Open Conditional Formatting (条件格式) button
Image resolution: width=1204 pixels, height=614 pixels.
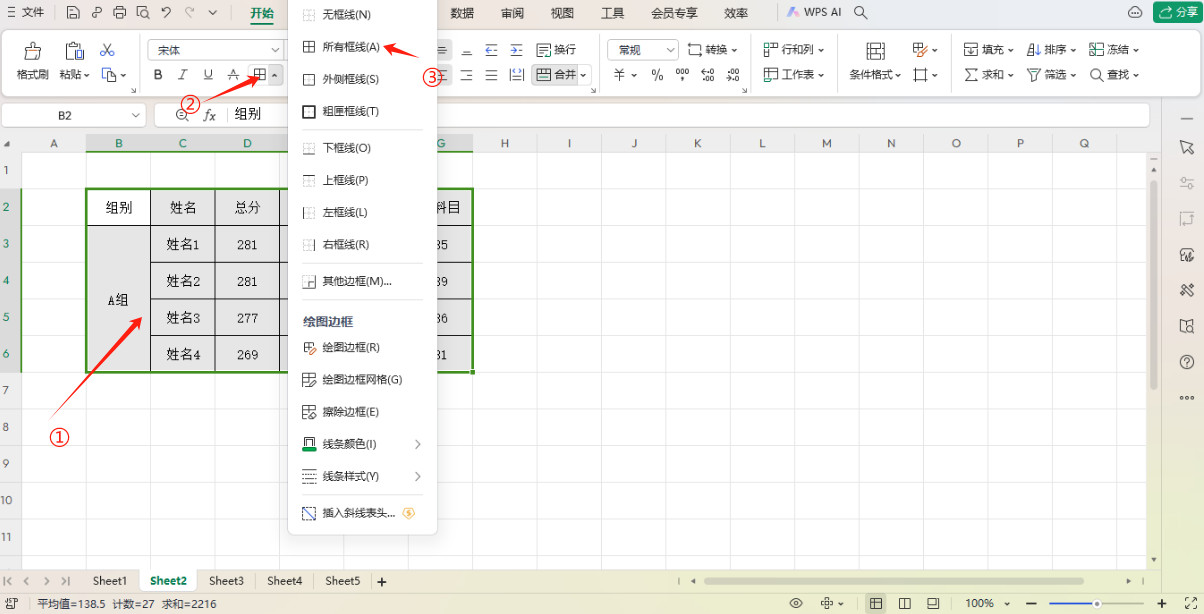(x=875, y=62)
